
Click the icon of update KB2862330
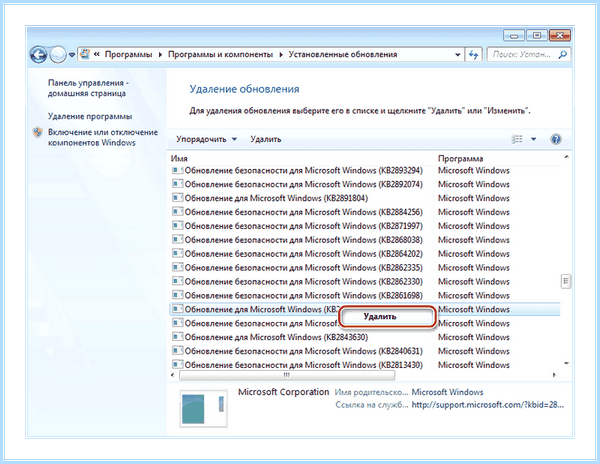177,281
